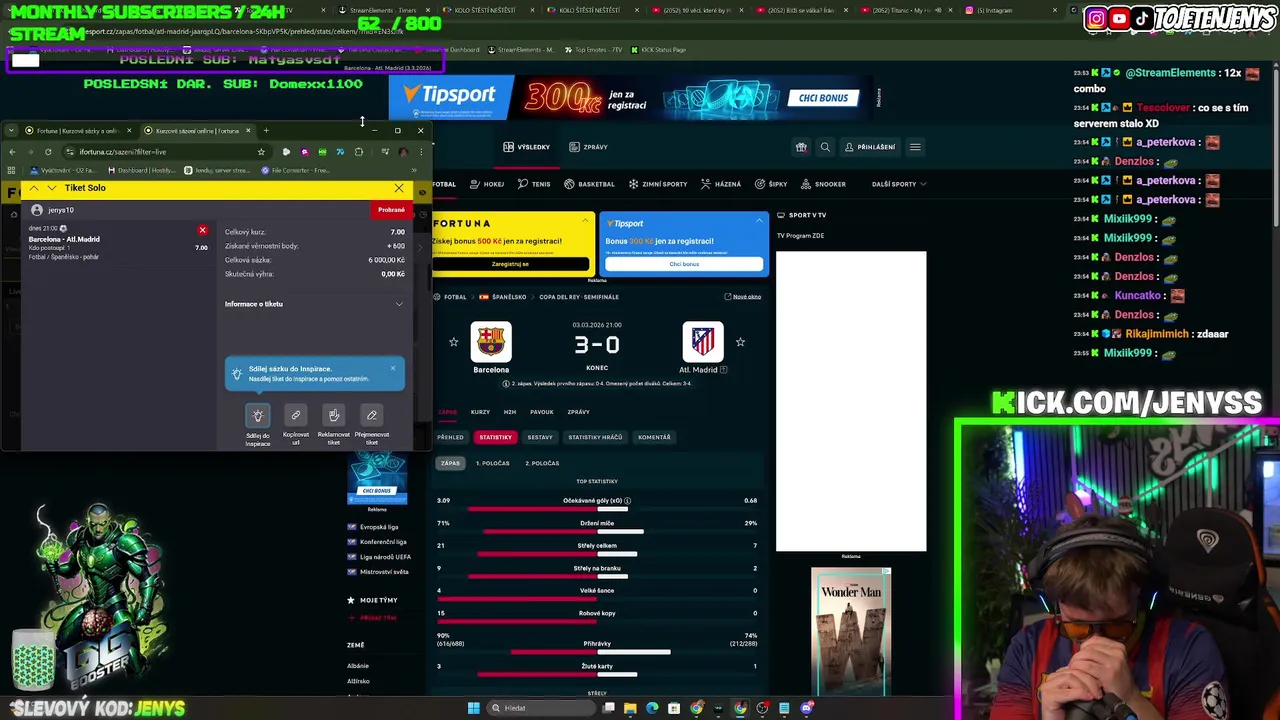
Task: Favorite Atl. Madrid with the star toggle
Action: (740, 342)
